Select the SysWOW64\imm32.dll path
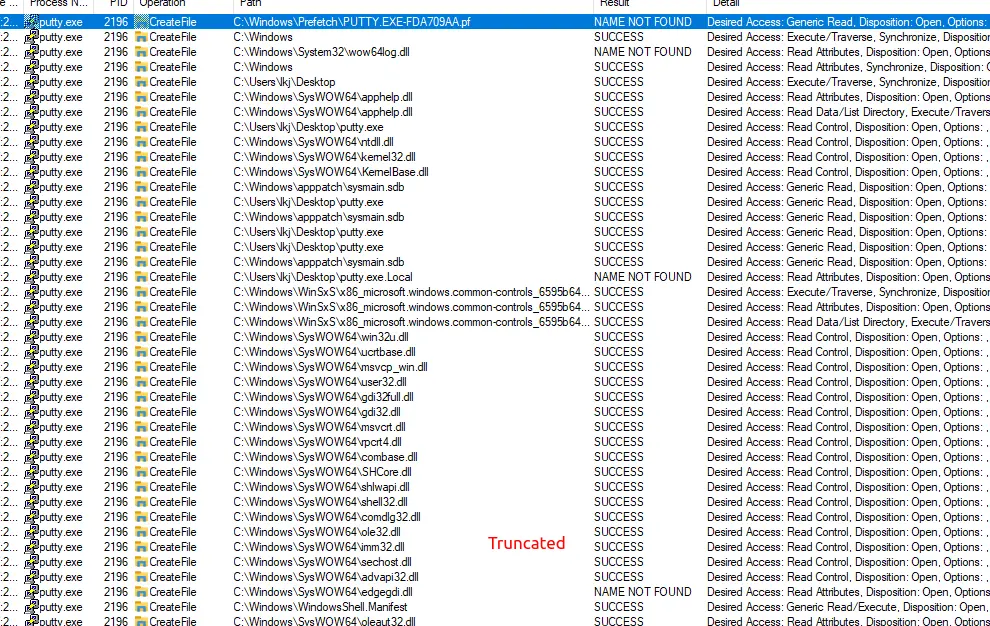The width and height of the screenshot is (990, 626). (x=319, y=547)
